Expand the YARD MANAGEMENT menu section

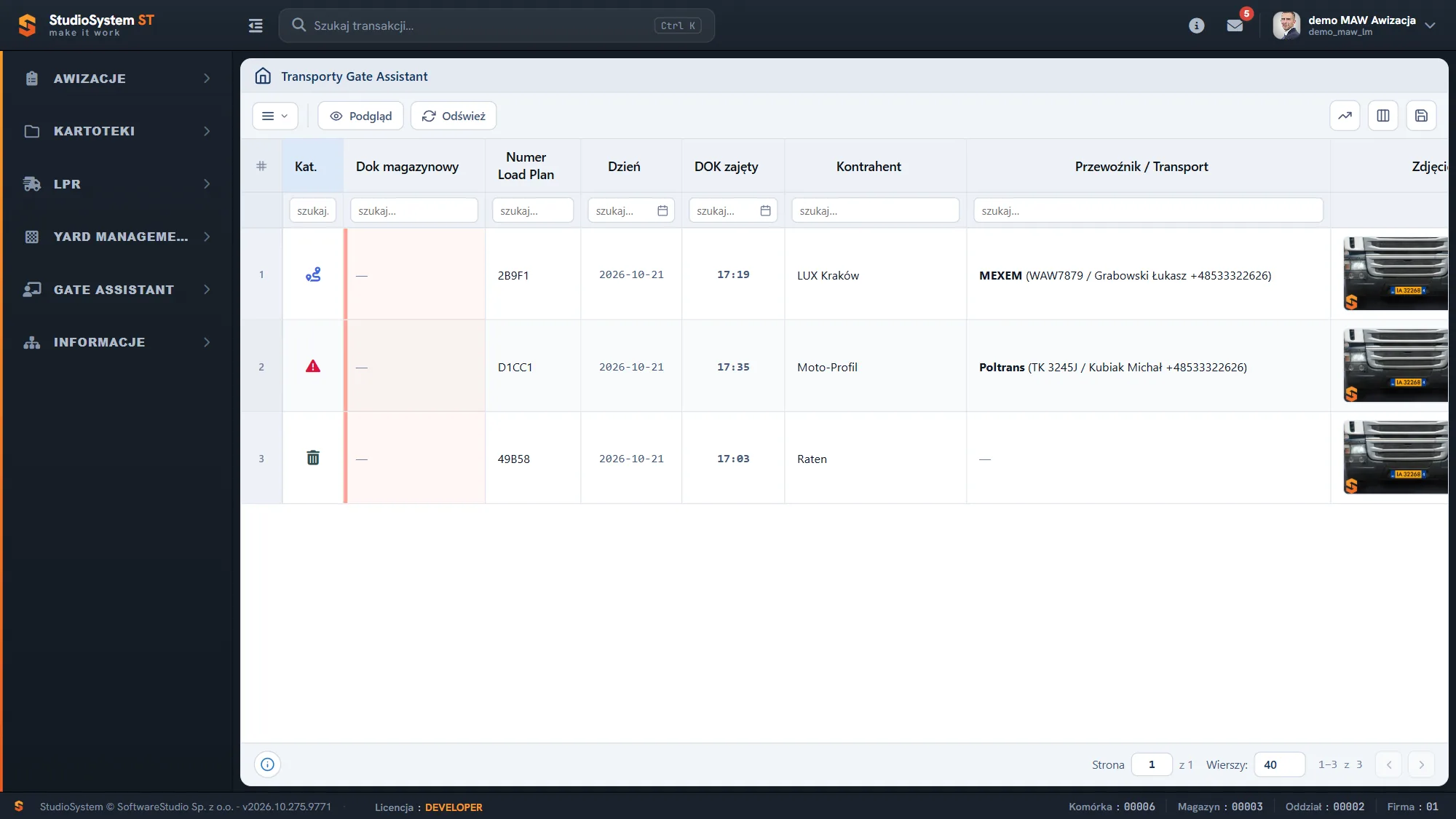pyautogui.click(x=118, y=237)
